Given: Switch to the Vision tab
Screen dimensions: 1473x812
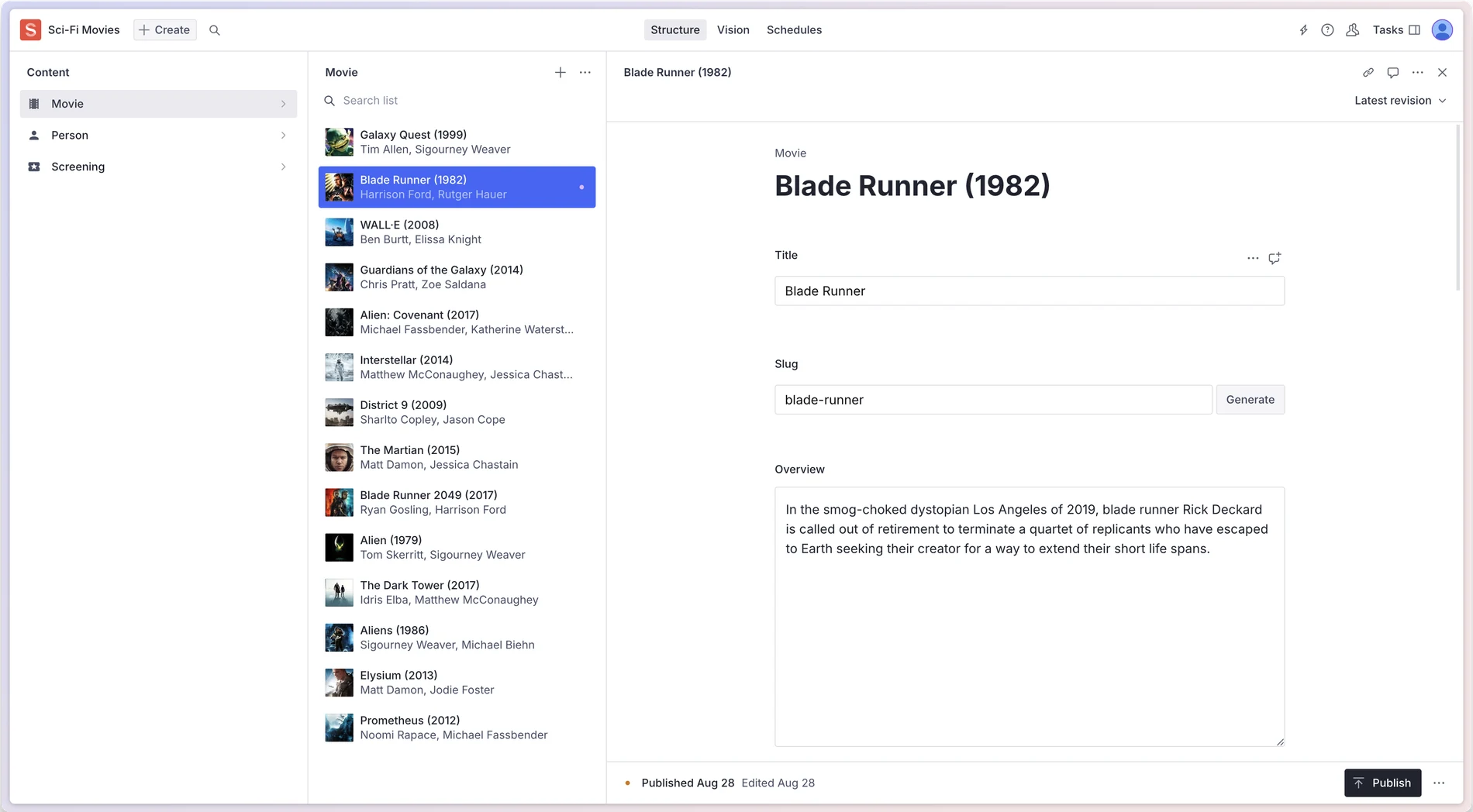Looking at the screenshot, I should coord(733,30).
